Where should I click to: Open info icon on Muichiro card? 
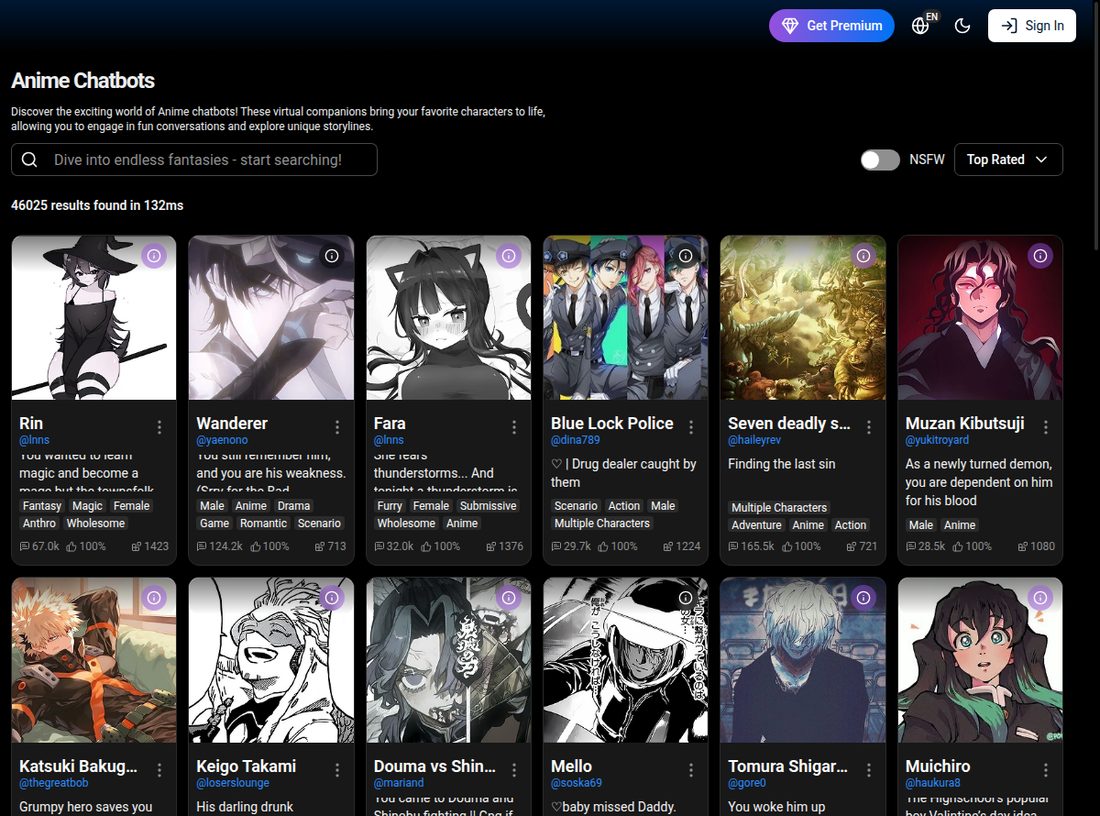[x=1040, y=598]
